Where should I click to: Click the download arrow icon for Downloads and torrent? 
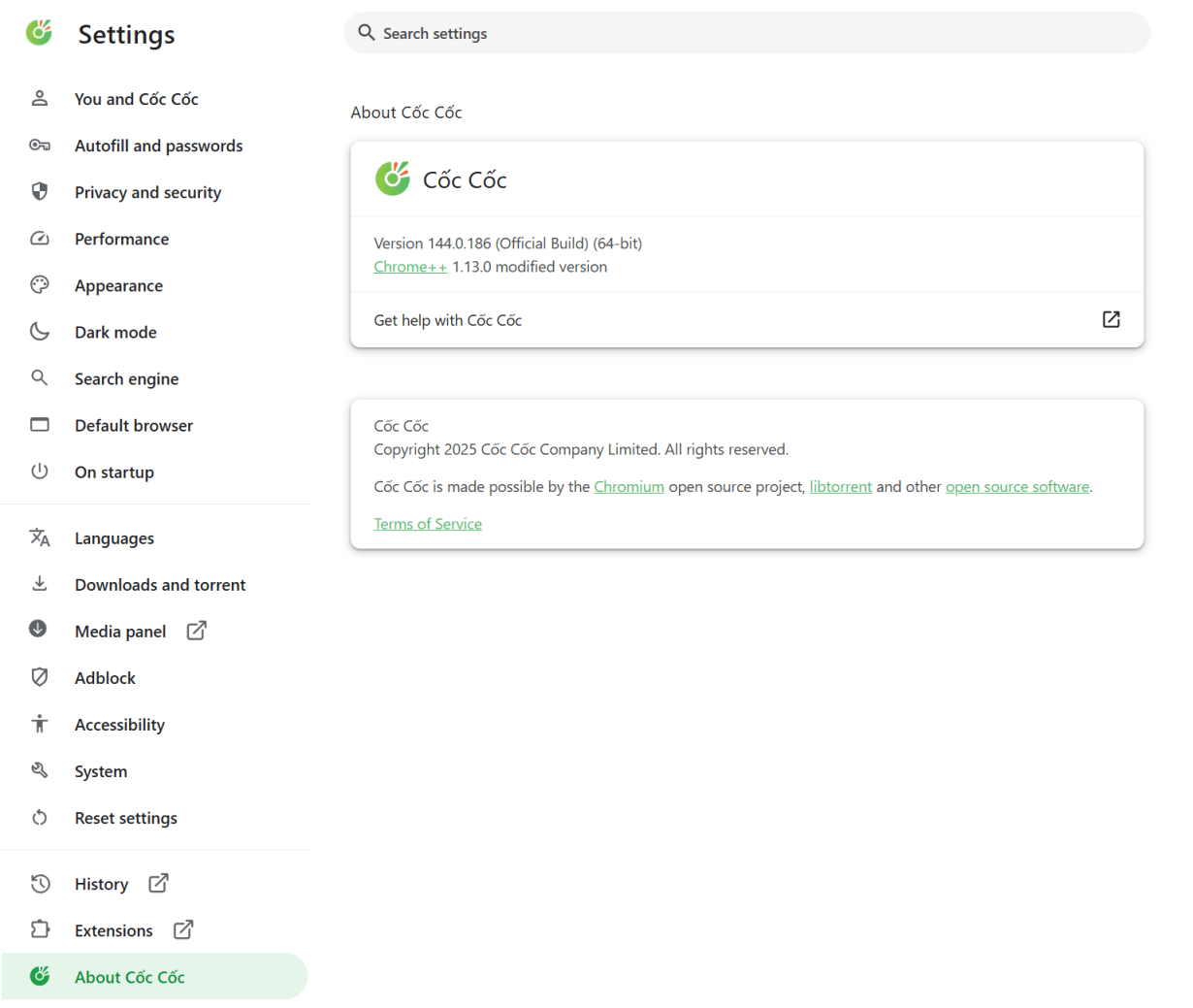(x=40, y=584)
